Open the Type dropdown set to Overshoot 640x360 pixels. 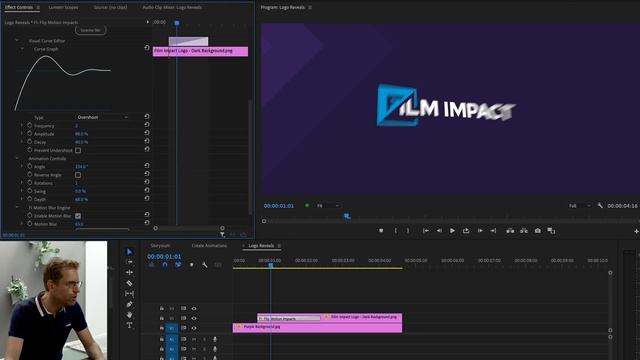[102, 117]
